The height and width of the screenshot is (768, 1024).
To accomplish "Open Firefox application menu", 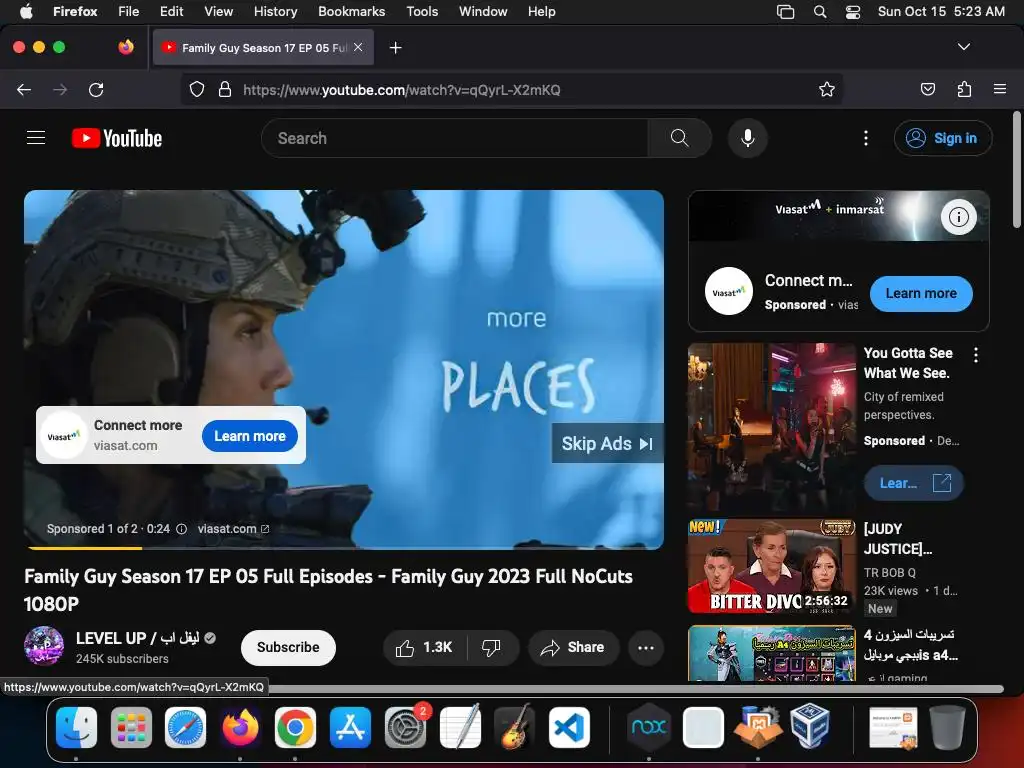I will click(x=1000, y=89).
